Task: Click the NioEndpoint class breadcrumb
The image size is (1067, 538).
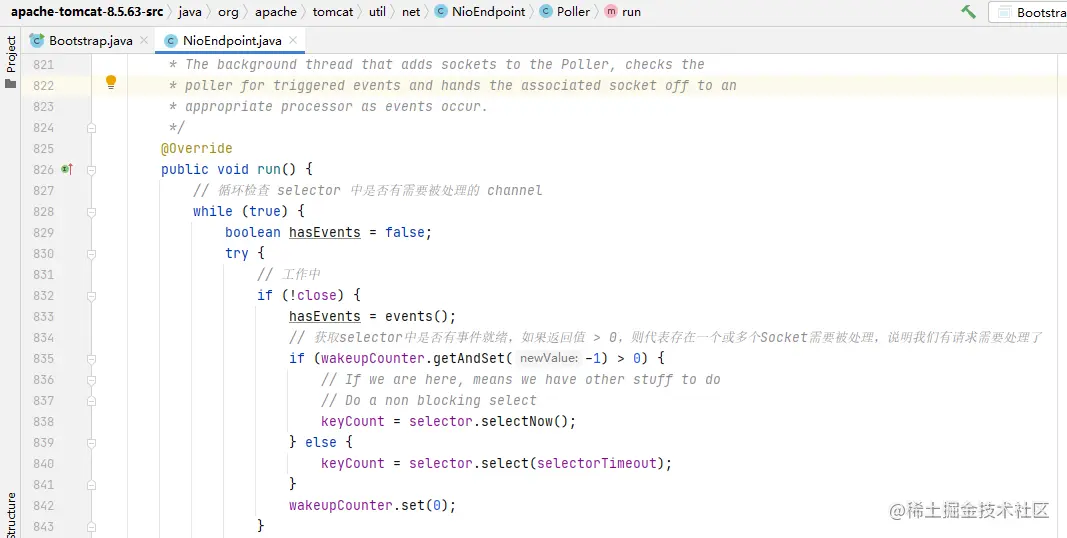Action: click(480, 12)
